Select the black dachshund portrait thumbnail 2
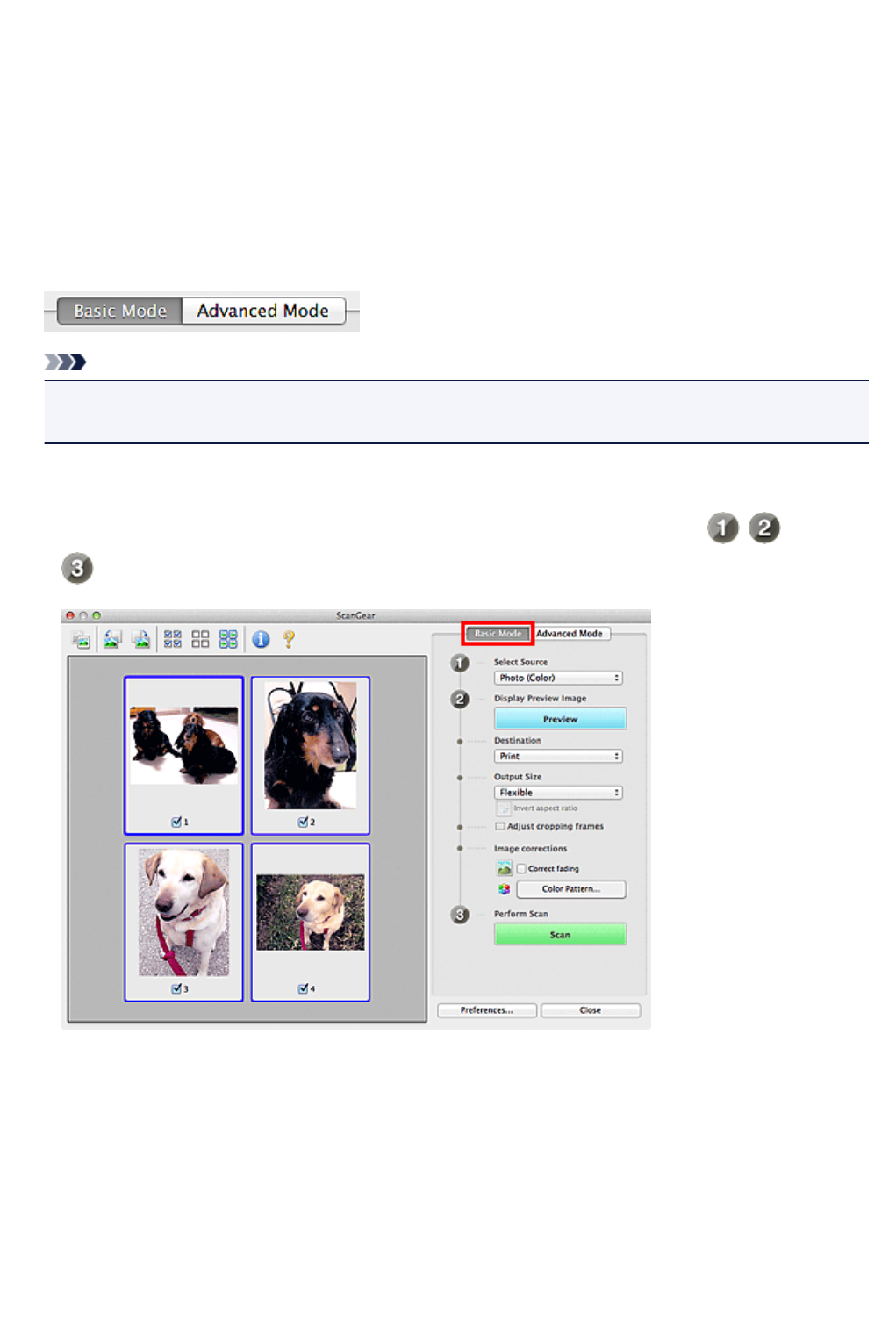The height and width of the screenshot is (1329, 896). 311,745
